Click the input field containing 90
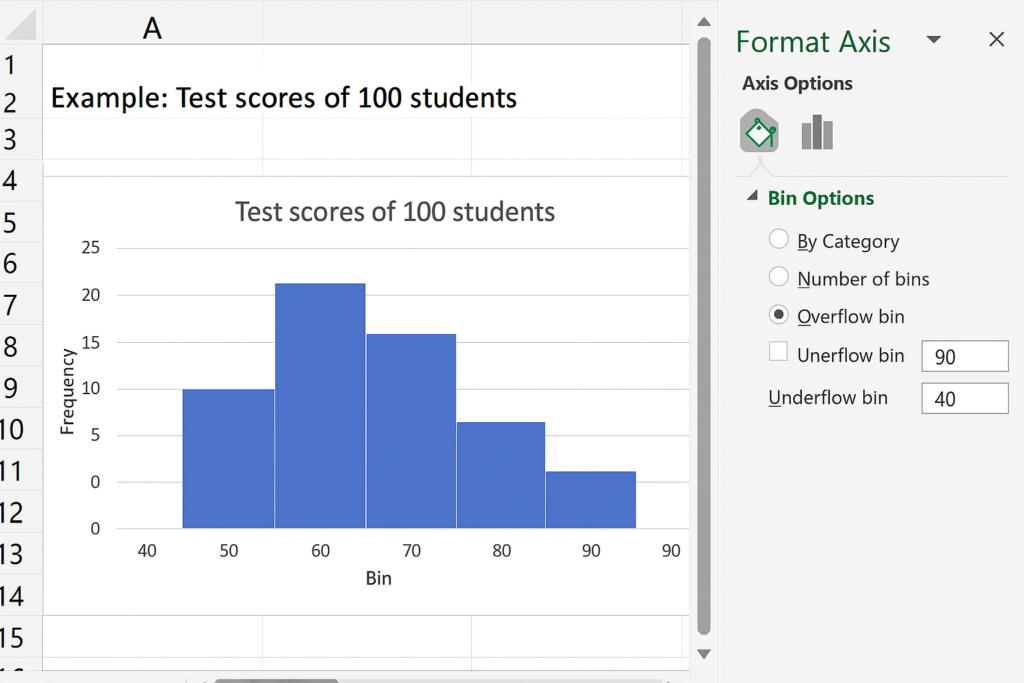 (964, 356)
